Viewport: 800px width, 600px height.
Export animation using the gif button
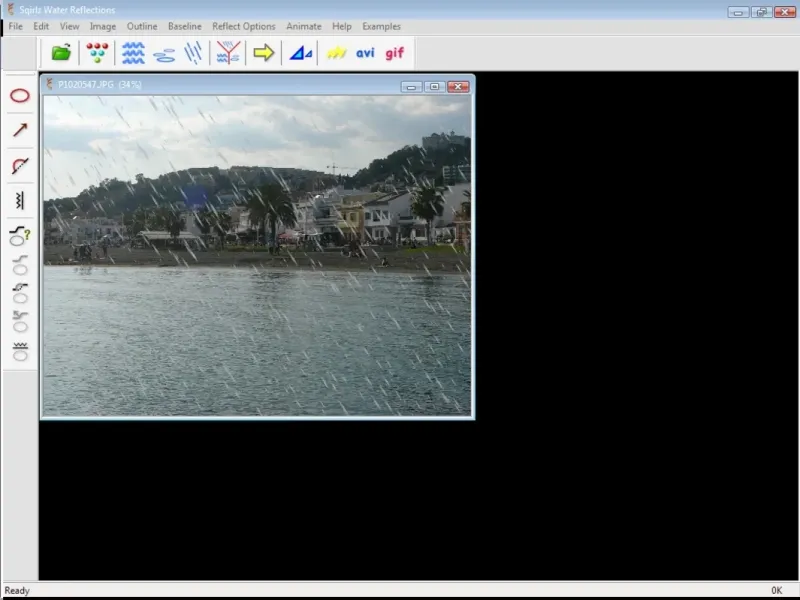click(x=395, y=53)
